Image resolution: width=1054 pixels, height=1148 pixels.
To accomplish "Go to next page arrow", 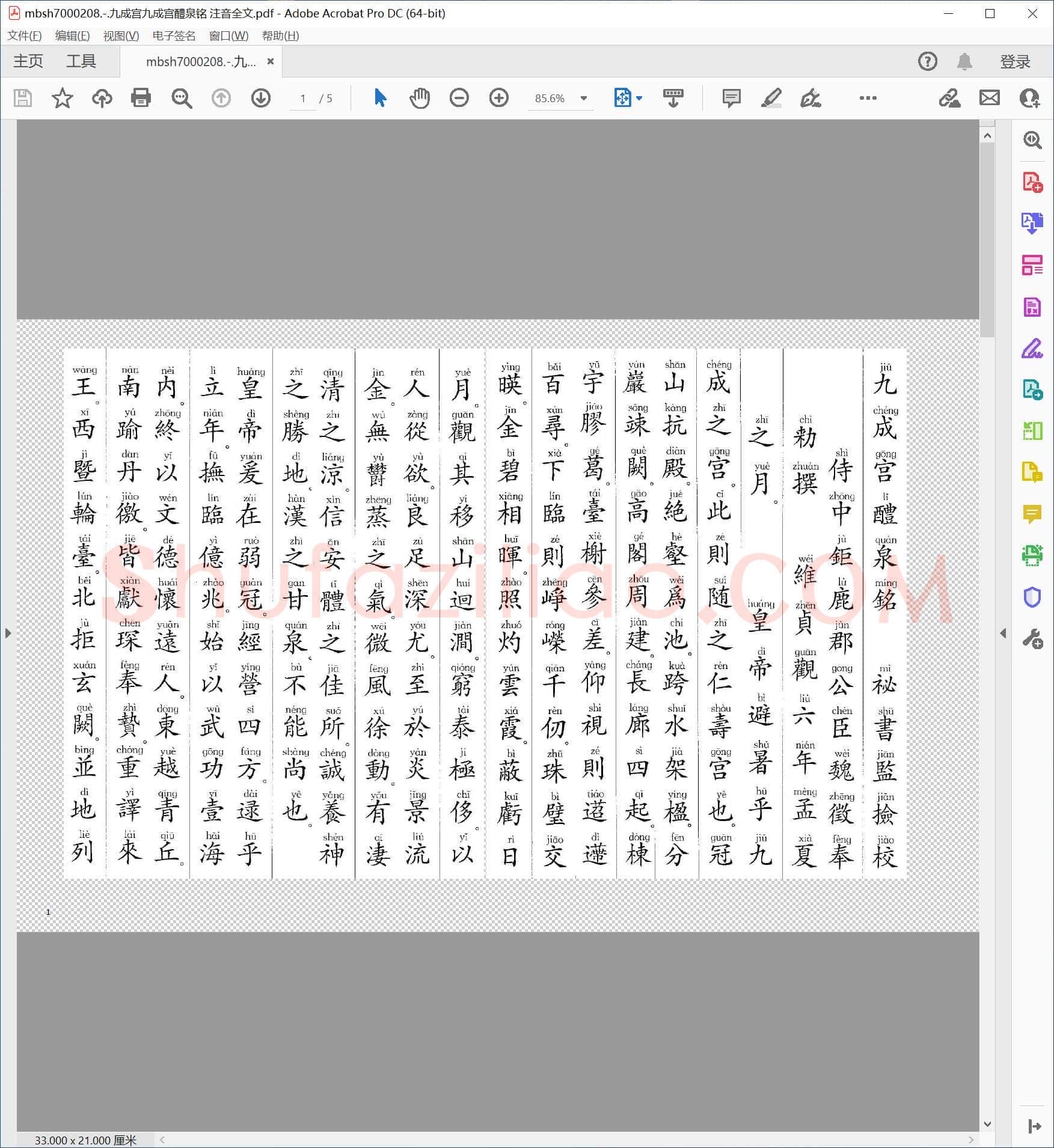I will pyautogui.click(x=260, y=98).
